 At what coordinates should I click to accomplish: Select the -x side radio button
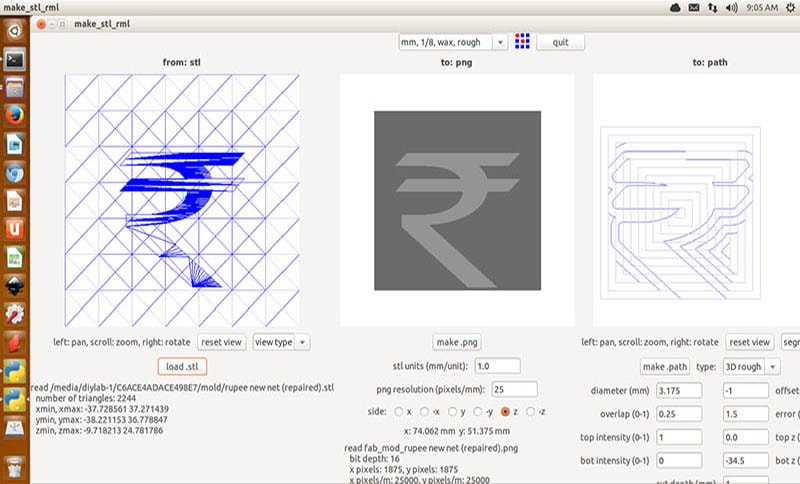tap(424, 412)
